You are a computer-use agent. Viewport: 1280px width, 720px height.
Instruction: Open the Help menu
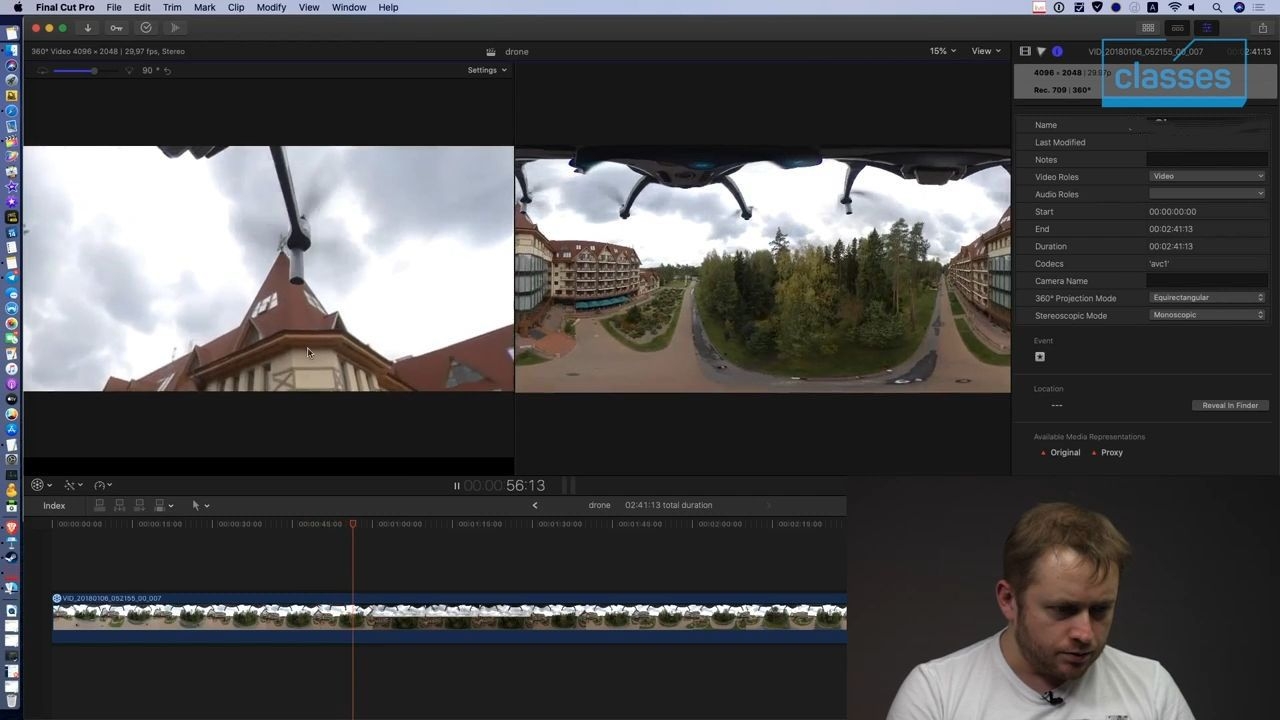coord(388,7)
